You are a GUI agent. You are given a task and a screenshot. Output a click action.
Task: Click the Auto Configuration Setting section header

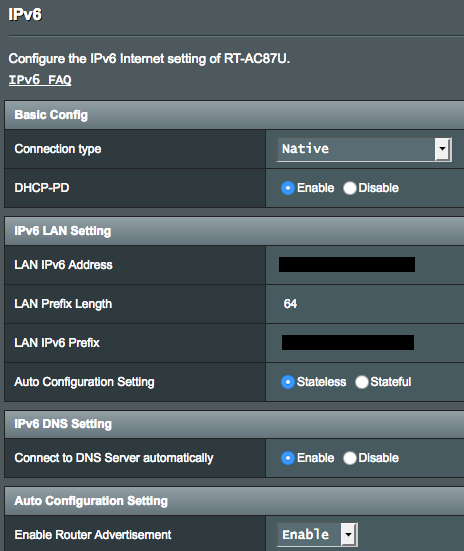[234, 501]
